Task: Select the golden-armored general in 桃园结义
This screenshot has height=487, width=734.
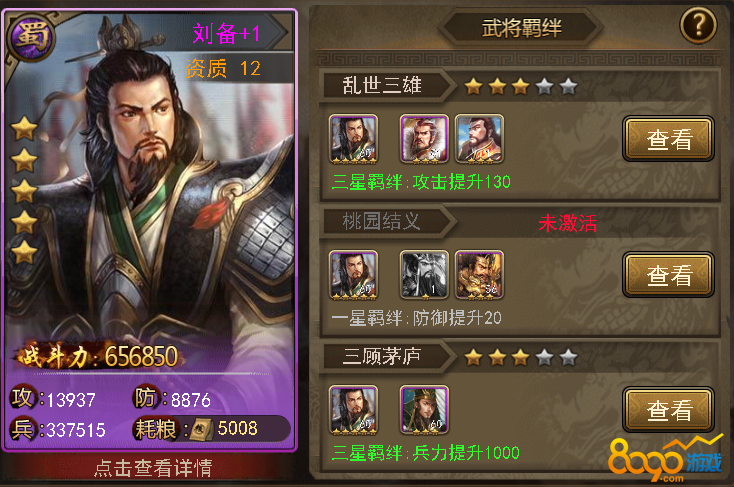Action: 479,275
